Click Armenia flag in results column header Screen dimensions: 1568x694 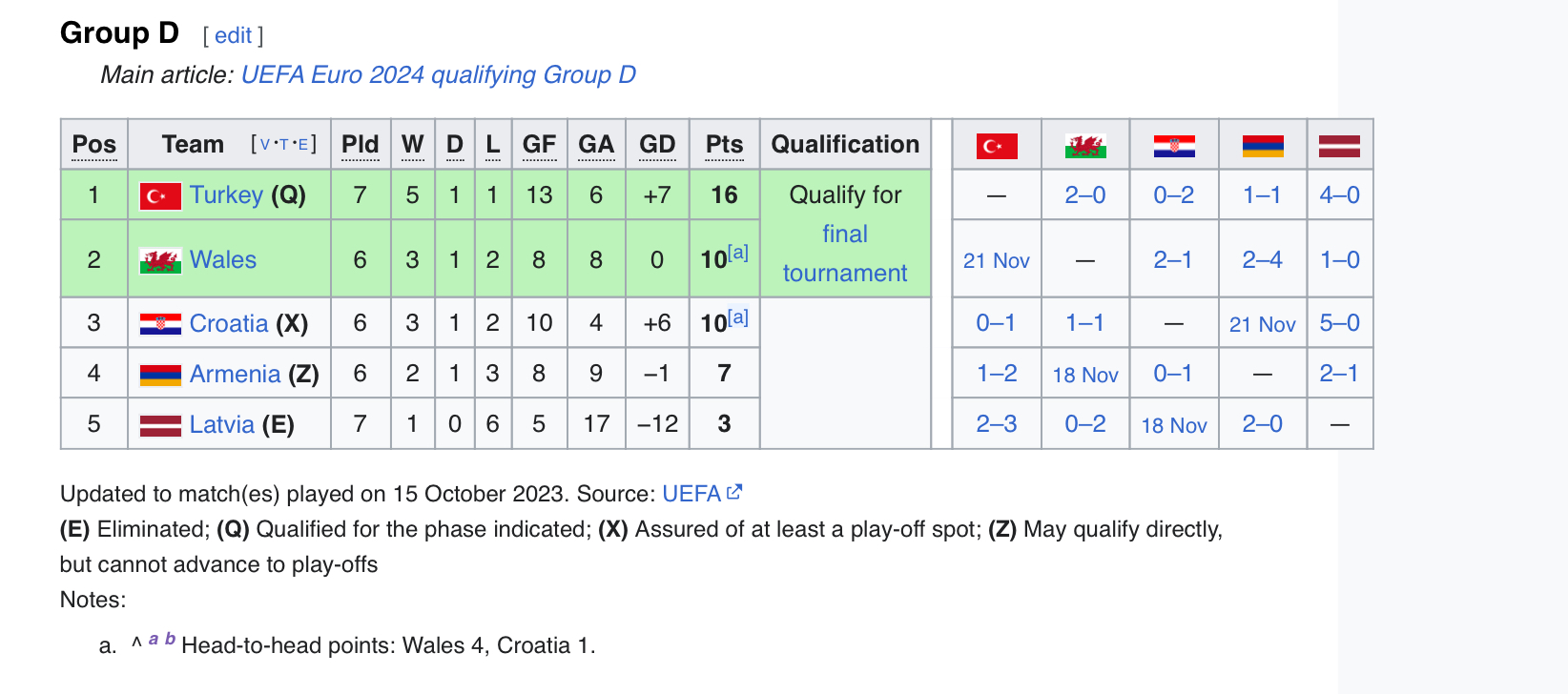(x=1263, y=146)
